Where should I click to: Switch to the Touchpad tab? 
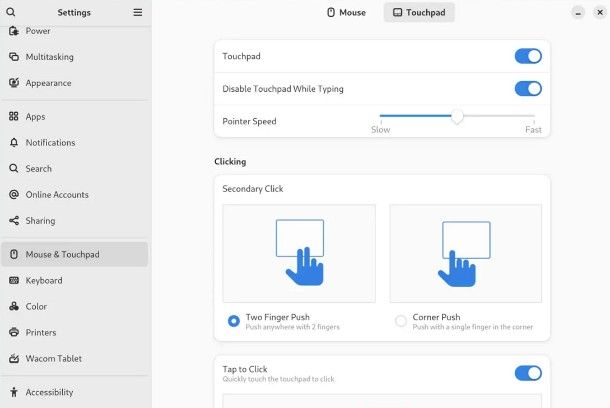coord(419,12)
